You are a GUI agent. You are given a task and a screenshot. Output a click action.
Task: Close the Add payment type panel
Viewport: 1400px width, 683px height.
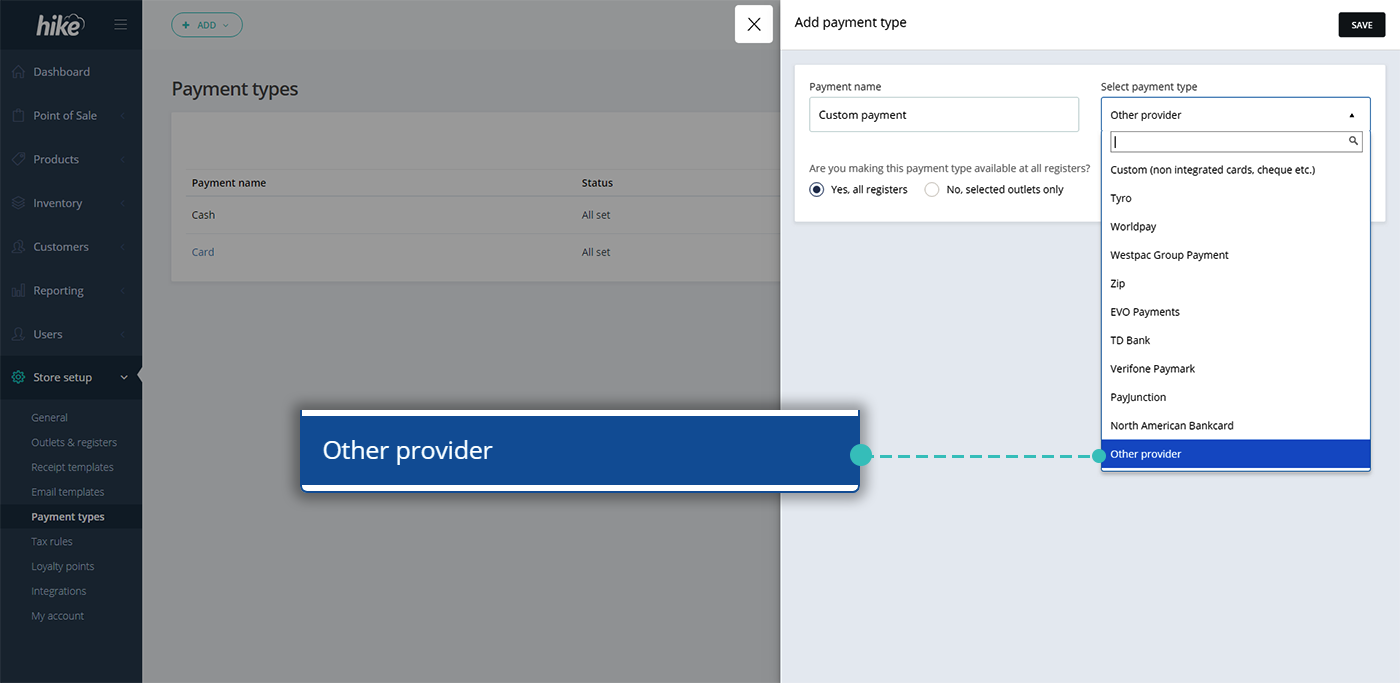(x=754, y=24)
